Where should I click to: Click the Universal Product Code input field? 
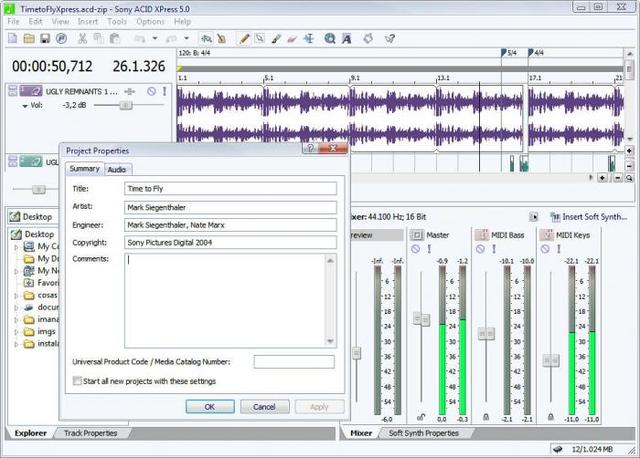click(294, 362)
